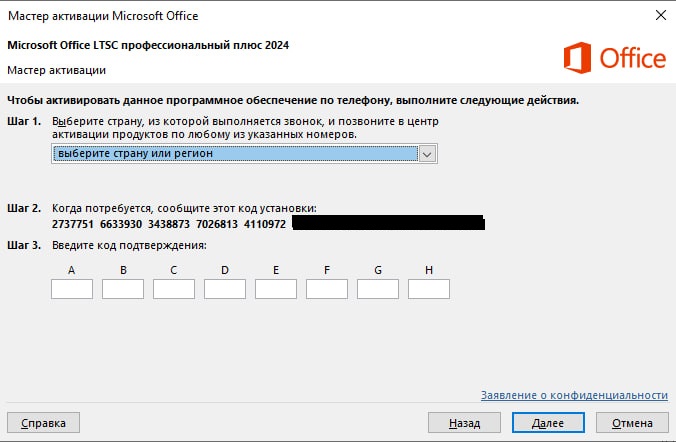This screenshot has height=442, width=676.
Task: Proceed with the Далее button
Action: point(548,423)
